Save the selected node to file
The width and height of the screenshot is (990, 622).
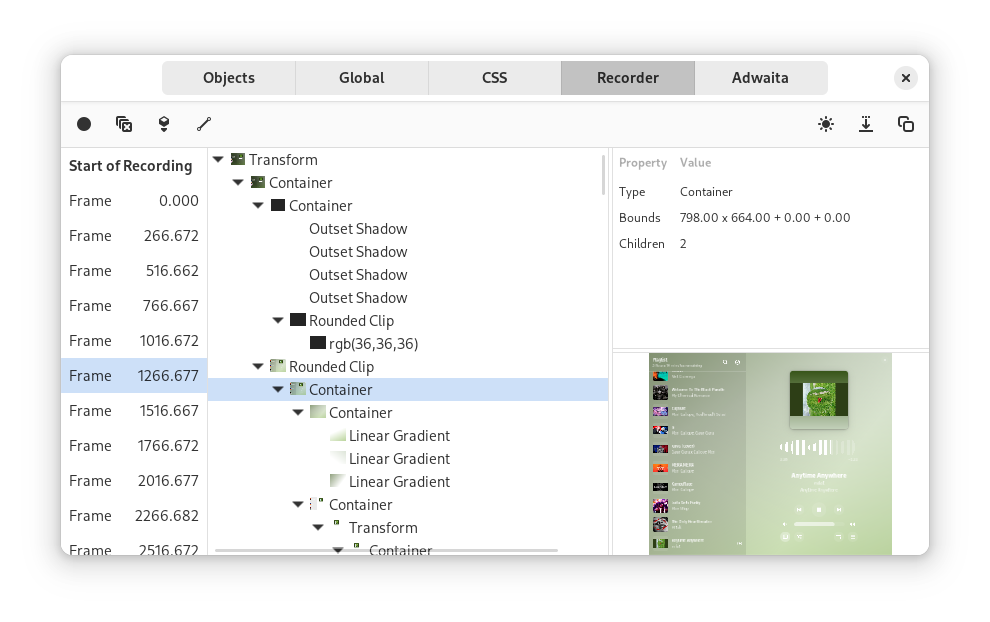(x=866, y=124)
